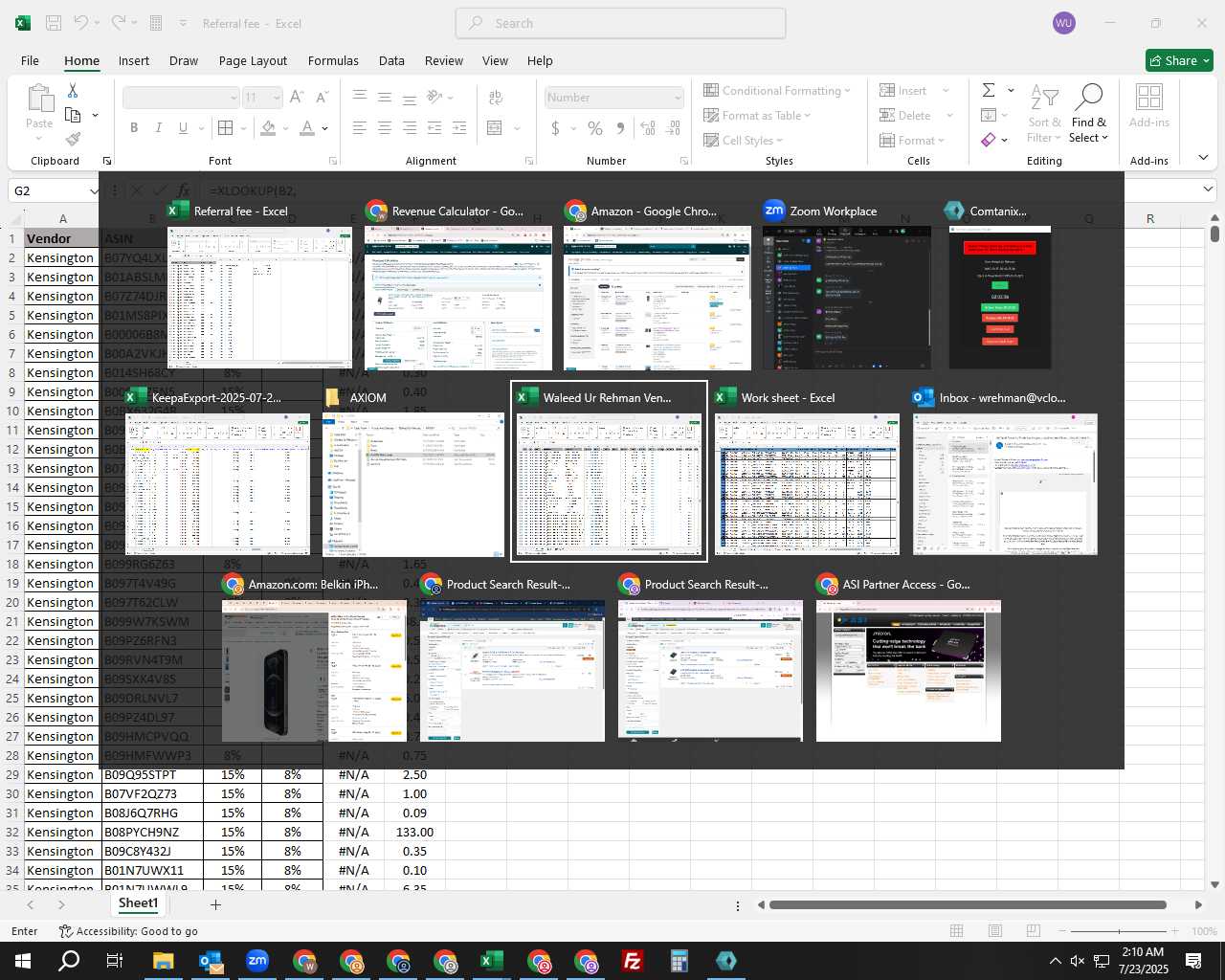
Task: Open the Windows Start menu
Action: [x=23, y=961]
